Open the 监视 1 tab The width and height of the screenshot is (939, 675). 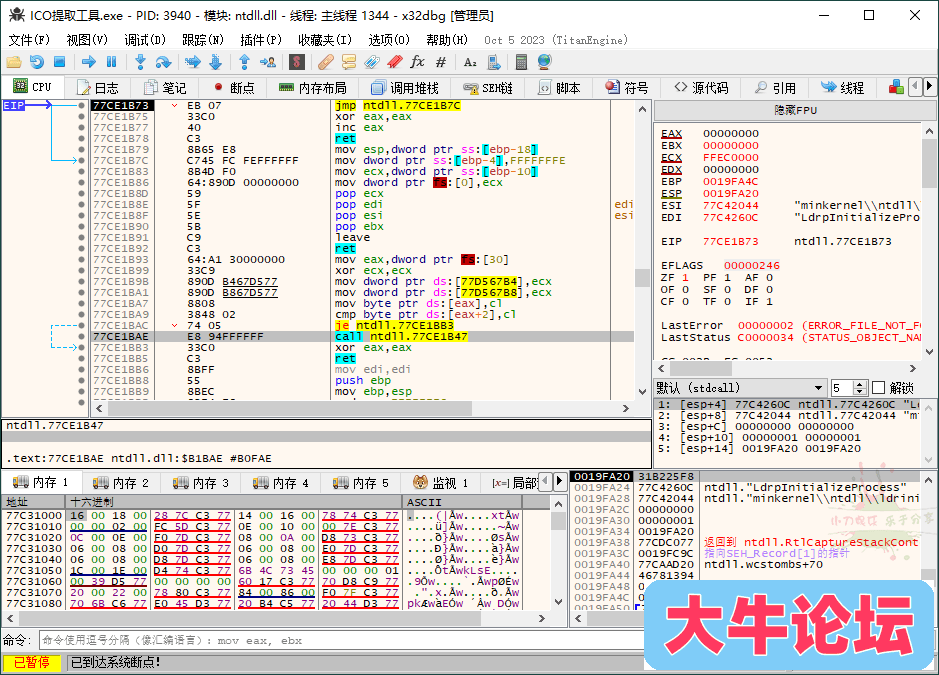(x=441, y=482)
